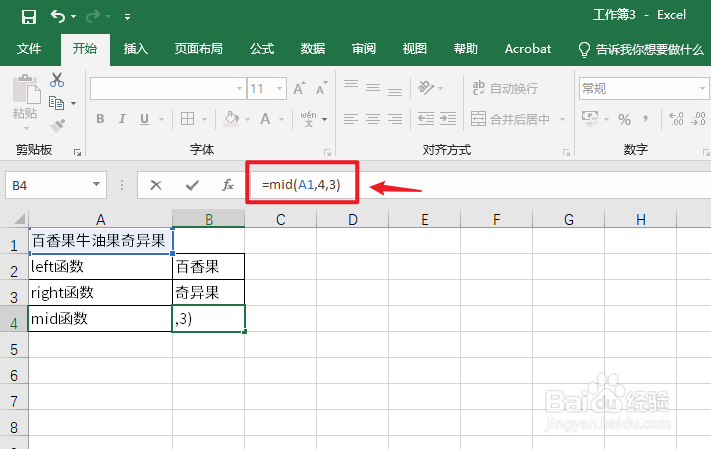Click the Save icon in quick access toolbar
Screen dimensions: 711x449
(29, 17)
